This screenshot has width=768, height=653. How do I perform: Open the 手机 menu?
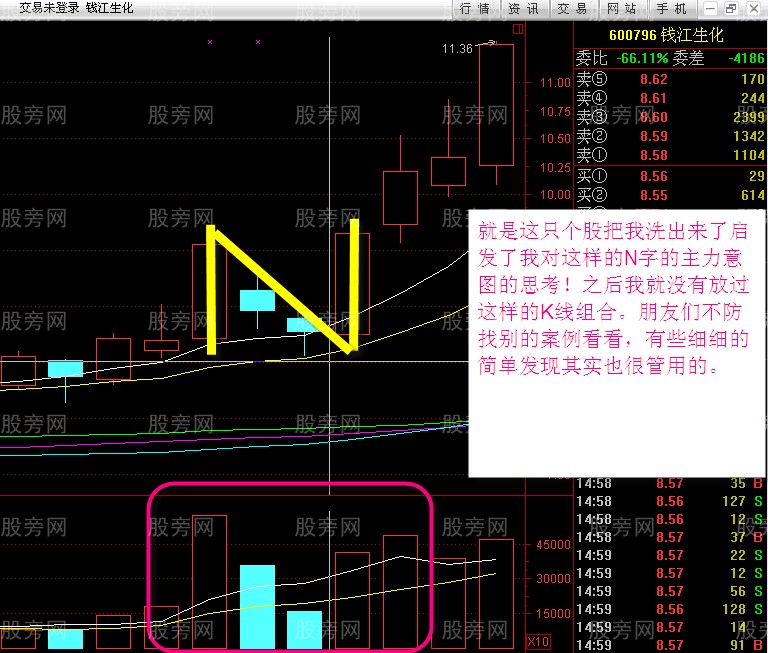(x=672, y=8)
